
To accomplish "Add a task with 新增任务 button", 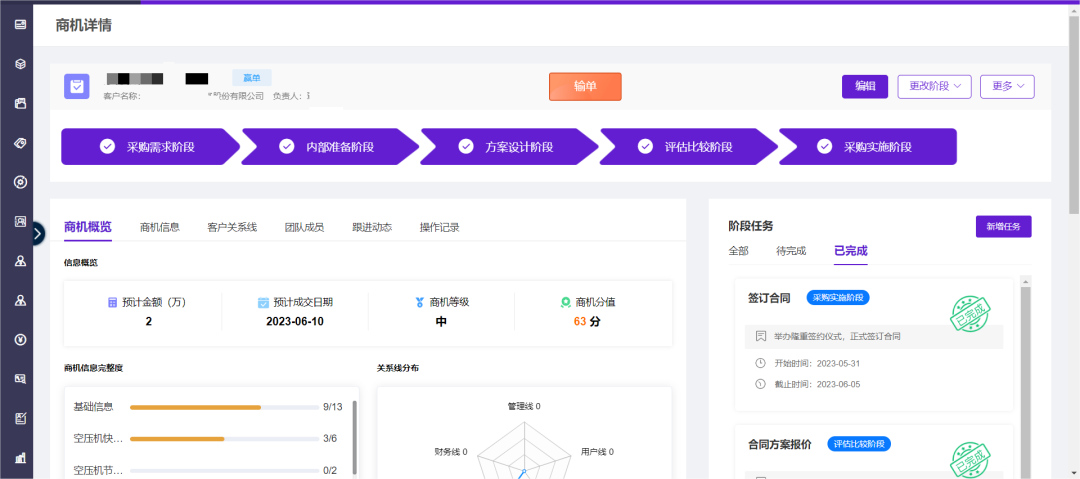I will click(1004, 227).
